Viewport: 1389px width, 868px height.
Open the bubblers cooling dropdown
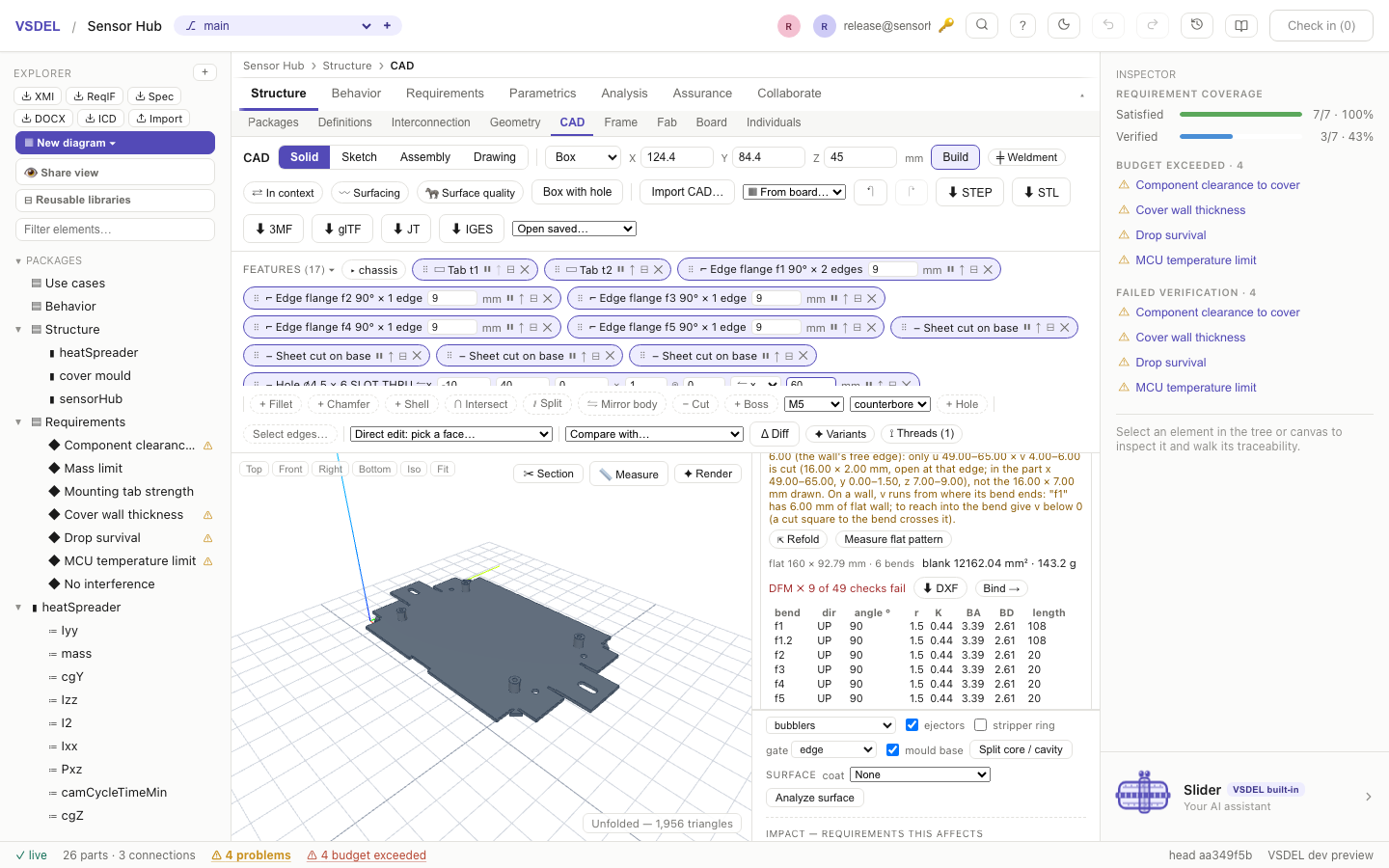point(831,725)
